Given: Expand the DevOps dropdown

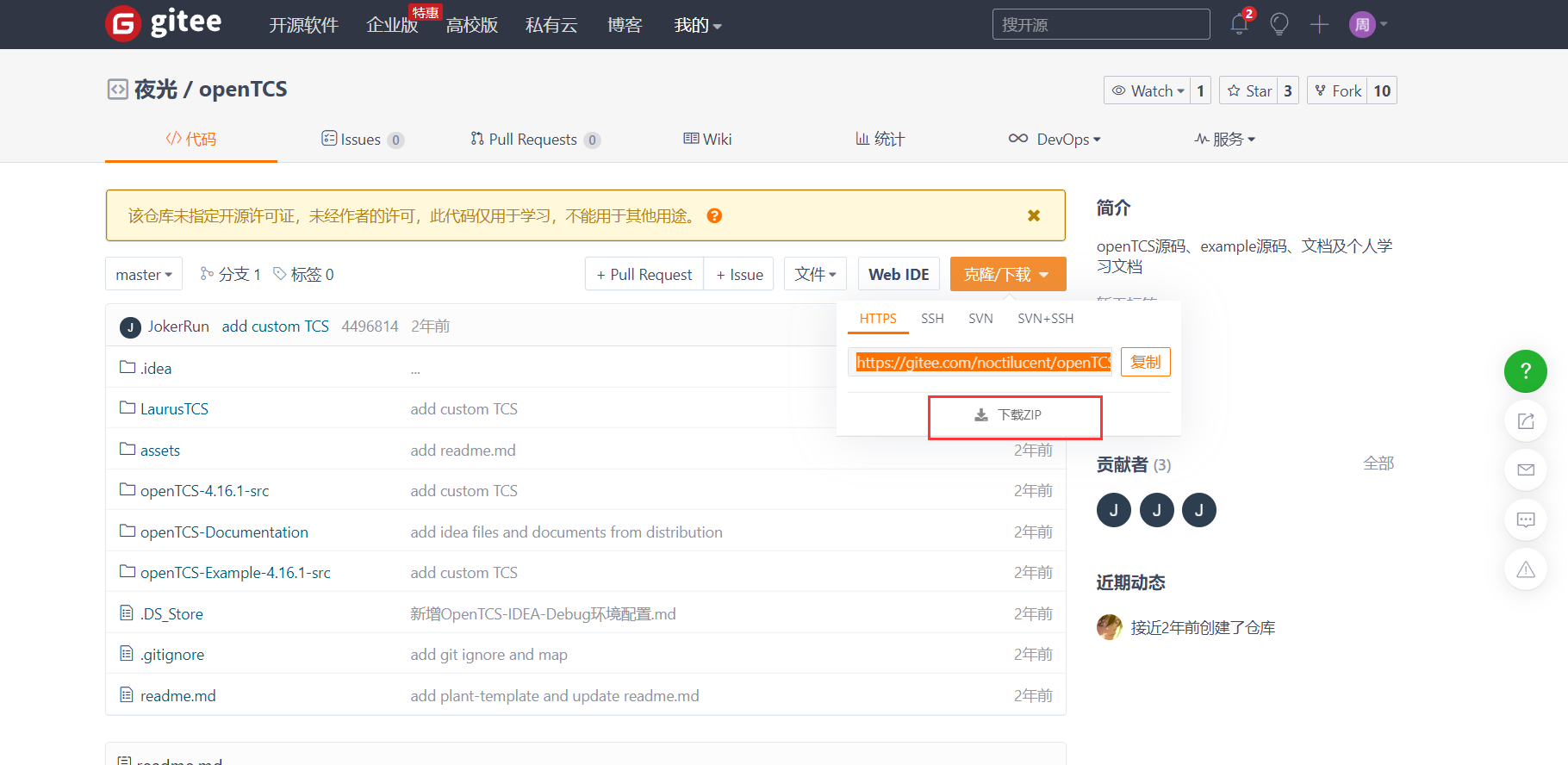Looking at the screenshot, I should pyautogui.click(x=1055, y=139).
